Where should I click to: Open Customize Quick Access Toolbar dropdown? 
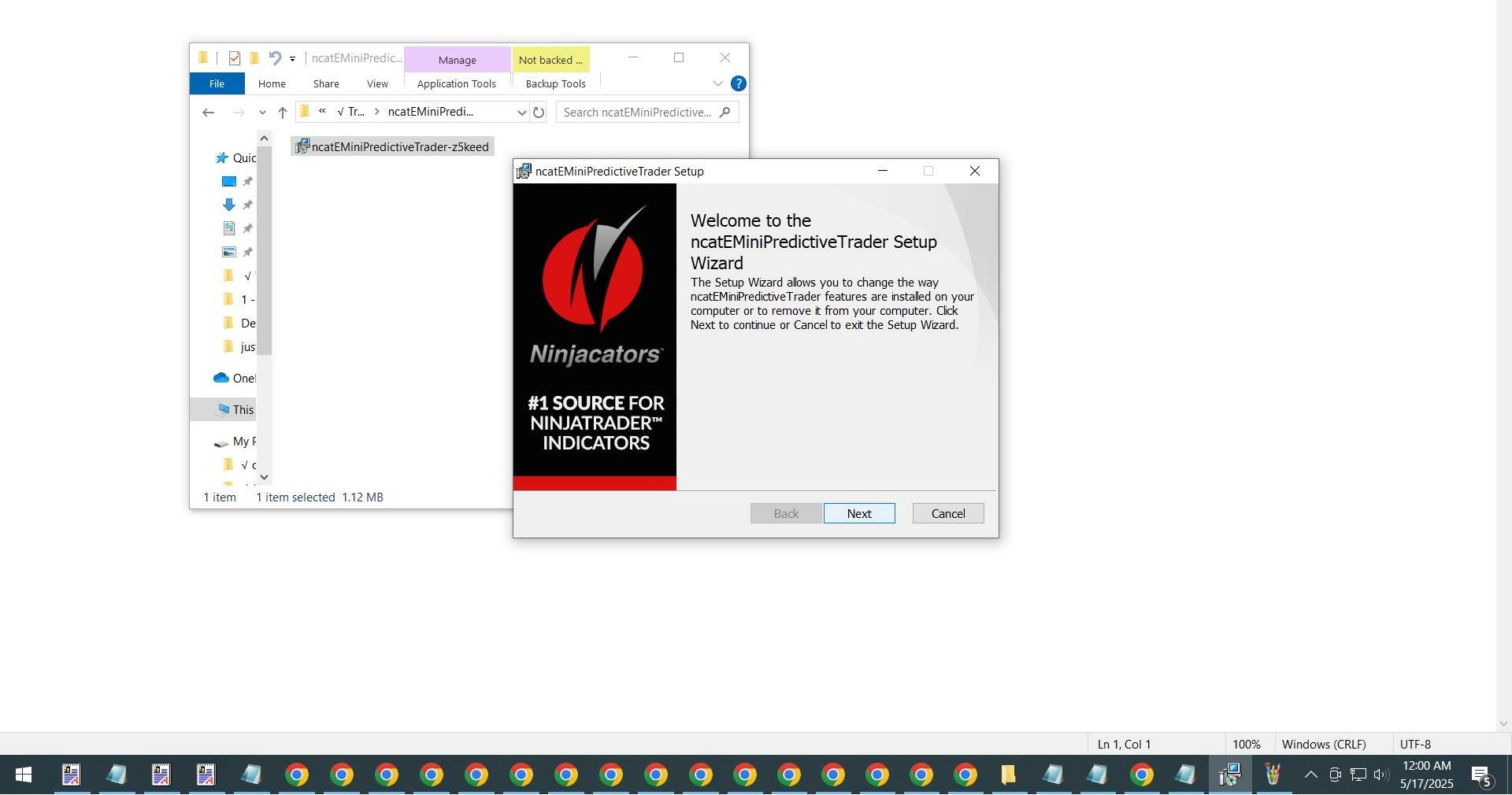(292, 59)
